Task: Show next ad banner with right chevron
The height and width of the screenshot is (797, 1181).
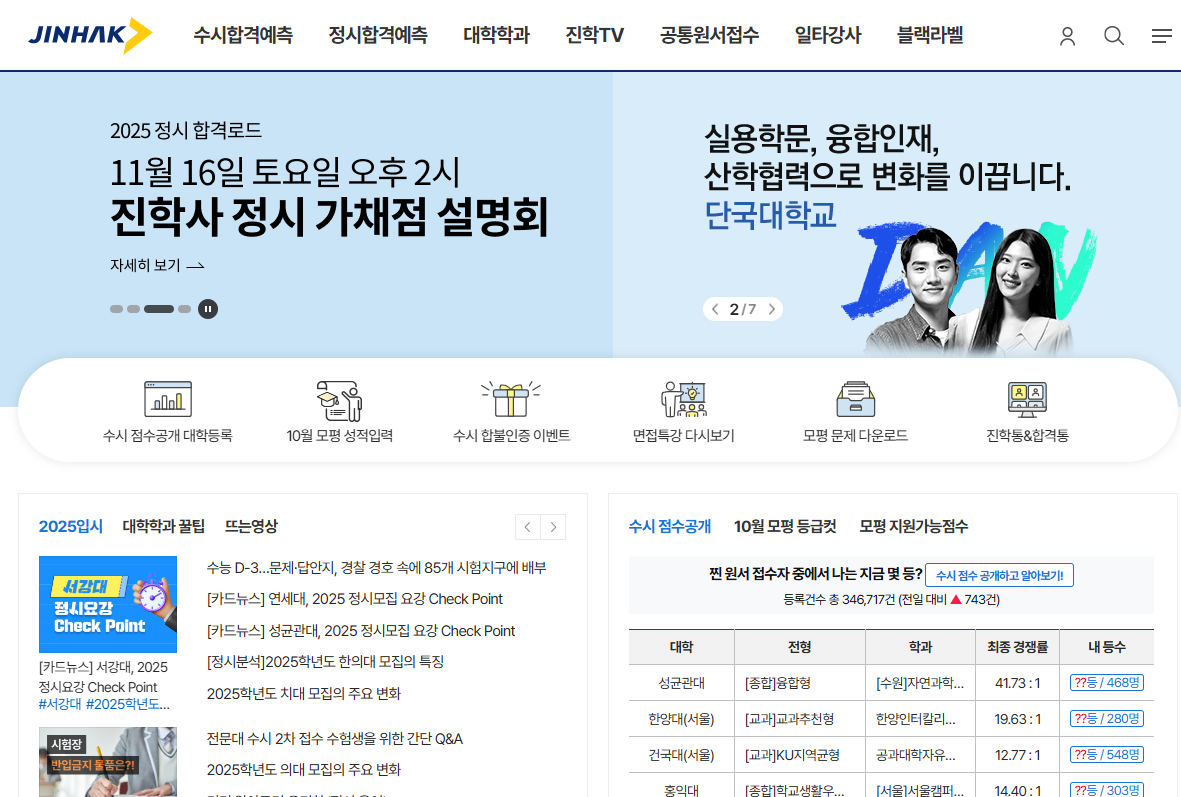Action: (x=771, y=309)
